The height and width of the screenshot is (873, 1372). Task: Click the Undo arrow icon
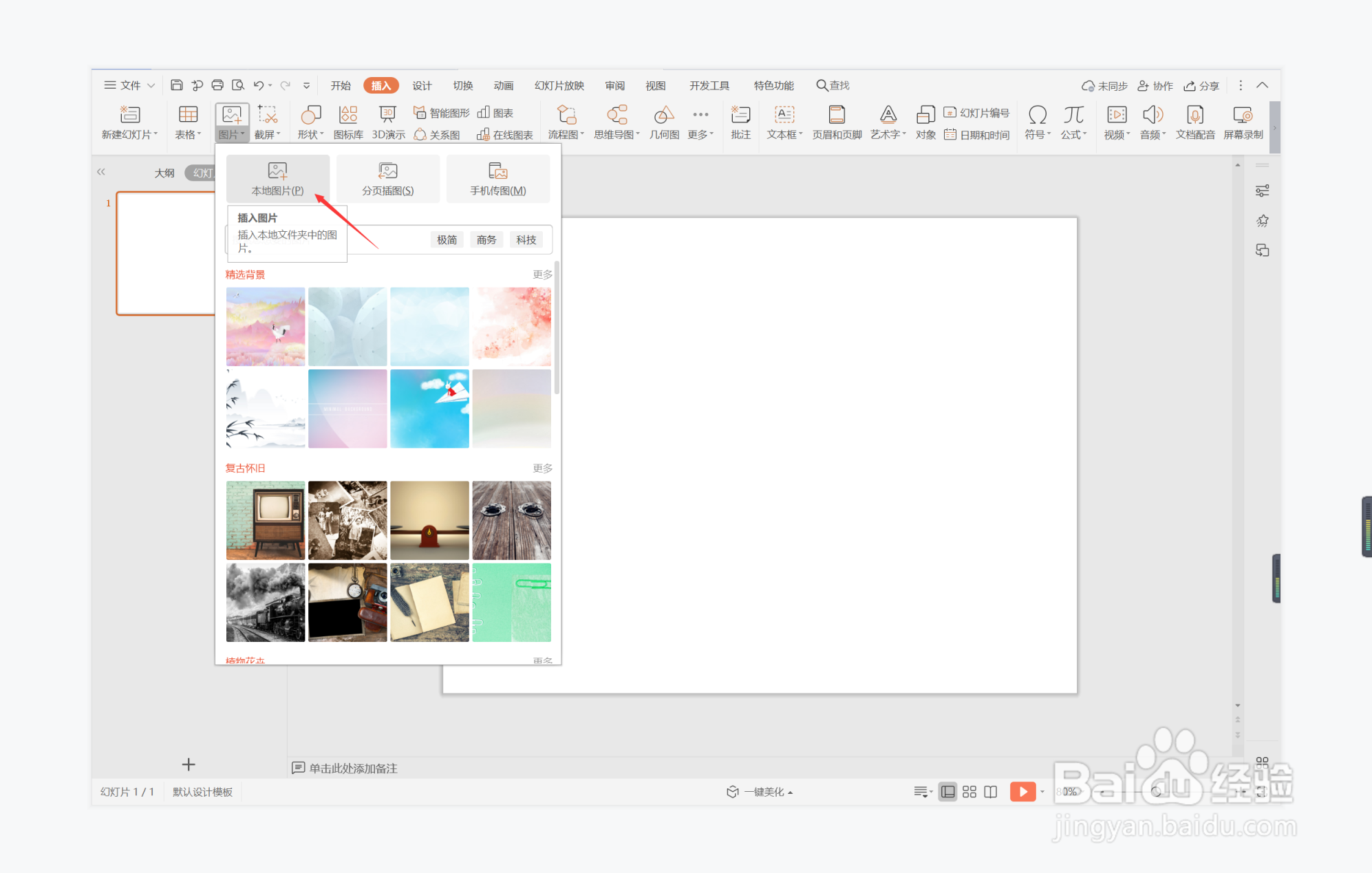click(258, 85)
